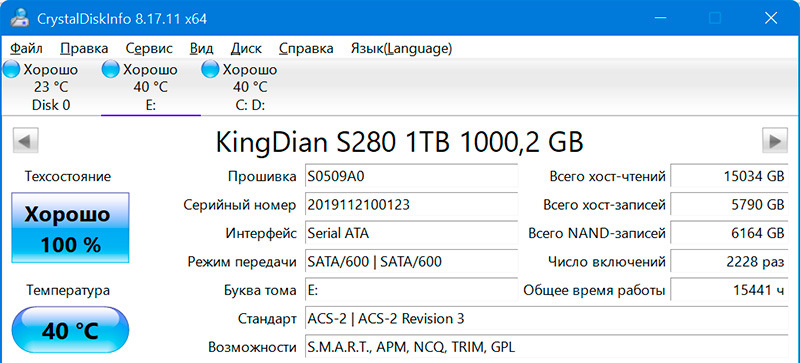Viewport: 800px width, 363px height.
Task: Select the Disk 0 blue status orb
Action: pos(11,69)
